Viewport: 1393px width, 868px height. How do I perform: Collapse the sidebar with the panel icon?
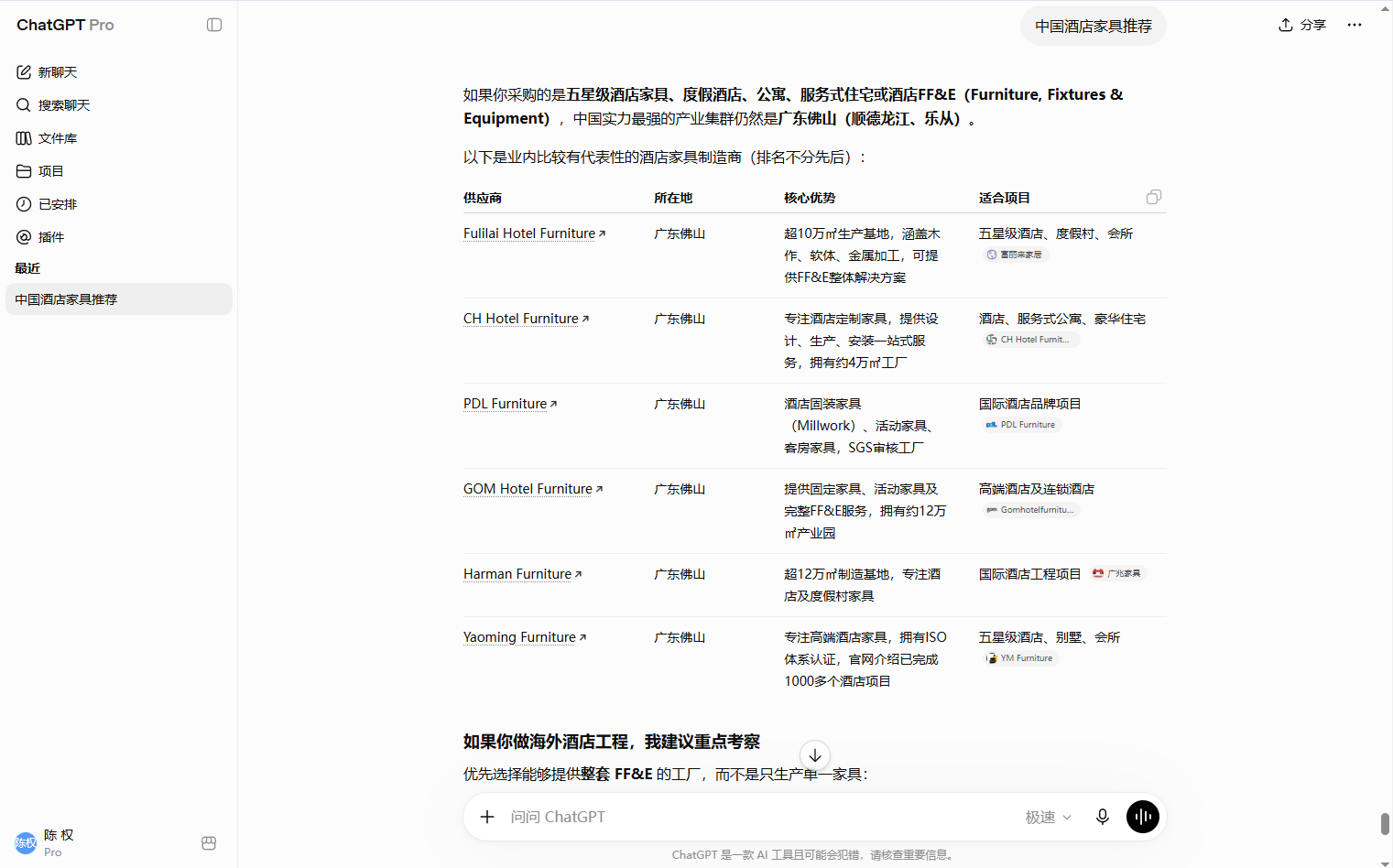pyautogui.click(x=214, y=25)
